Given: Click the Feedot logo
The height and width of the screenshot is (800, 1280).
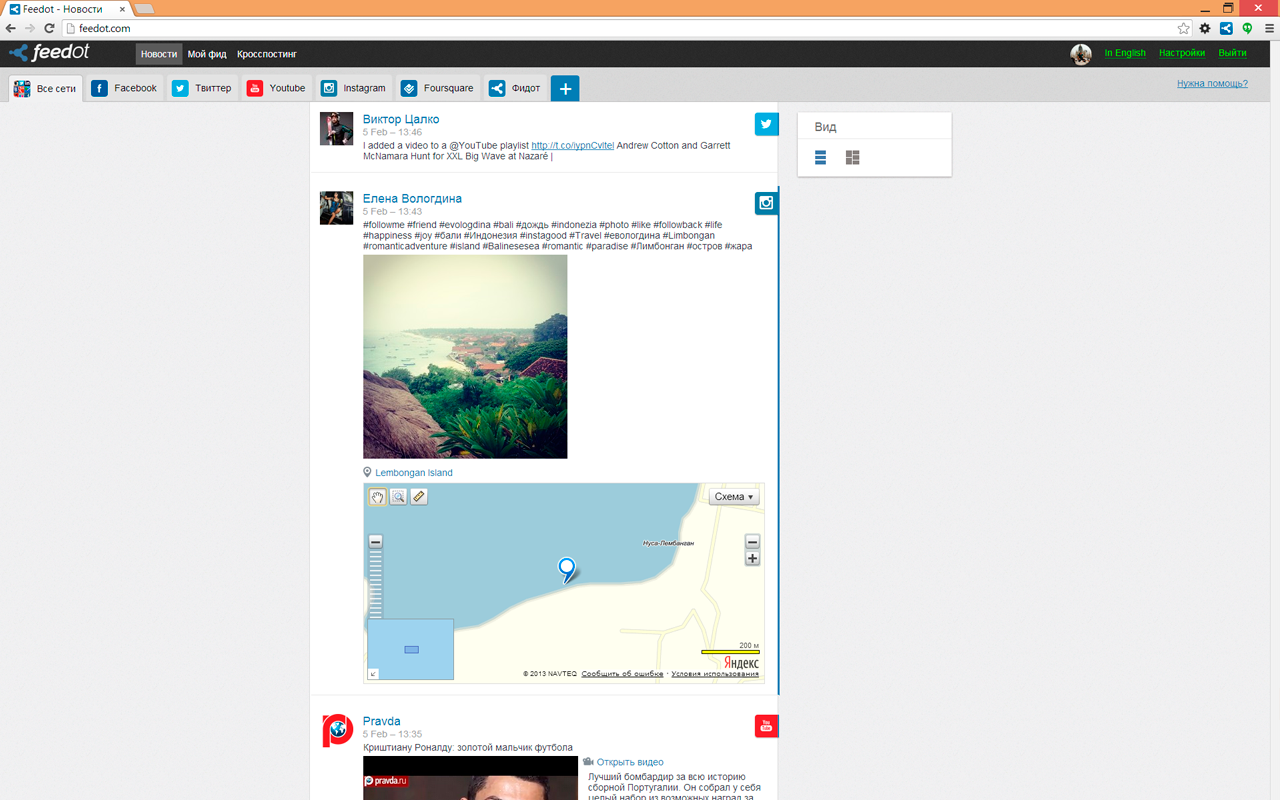Looking at the screenshot, I should pyautogui.click(x=49, y=53).
